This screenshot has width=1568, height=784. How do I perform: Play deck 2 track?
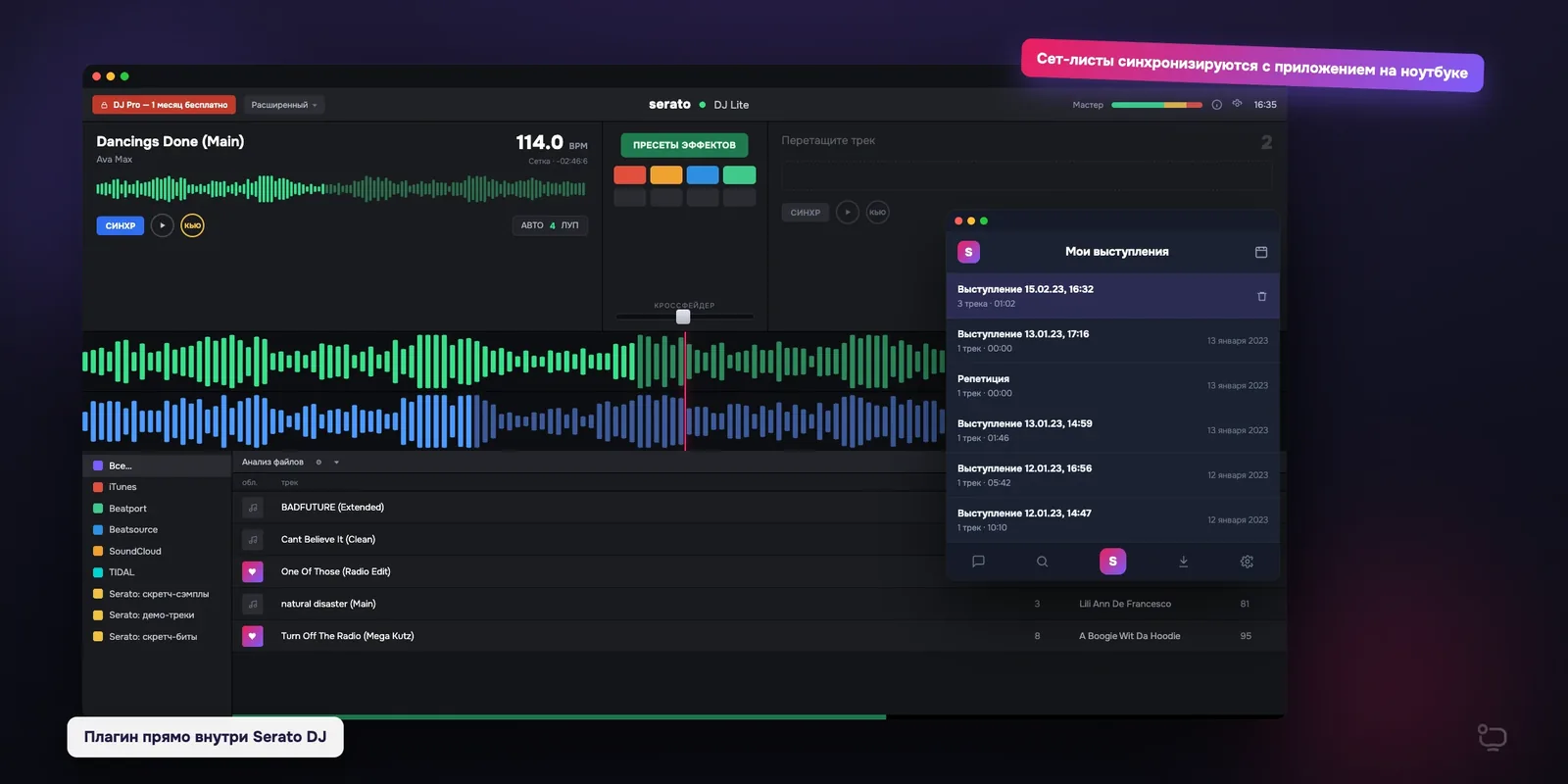click(848, 213)
